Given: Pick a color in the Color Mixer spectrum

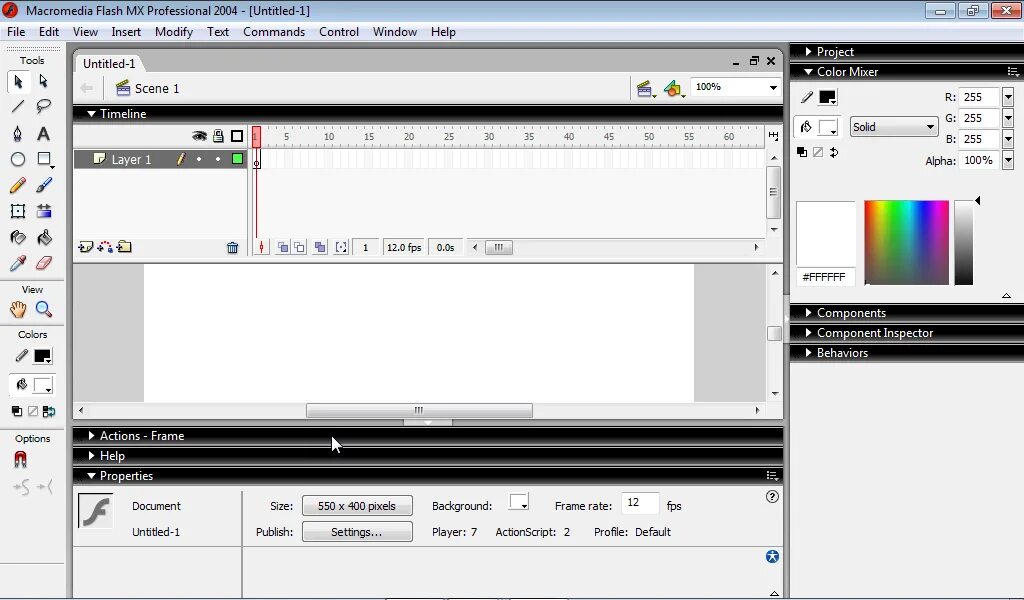Looking at the screenshot, I should click(x=906, y=242).
